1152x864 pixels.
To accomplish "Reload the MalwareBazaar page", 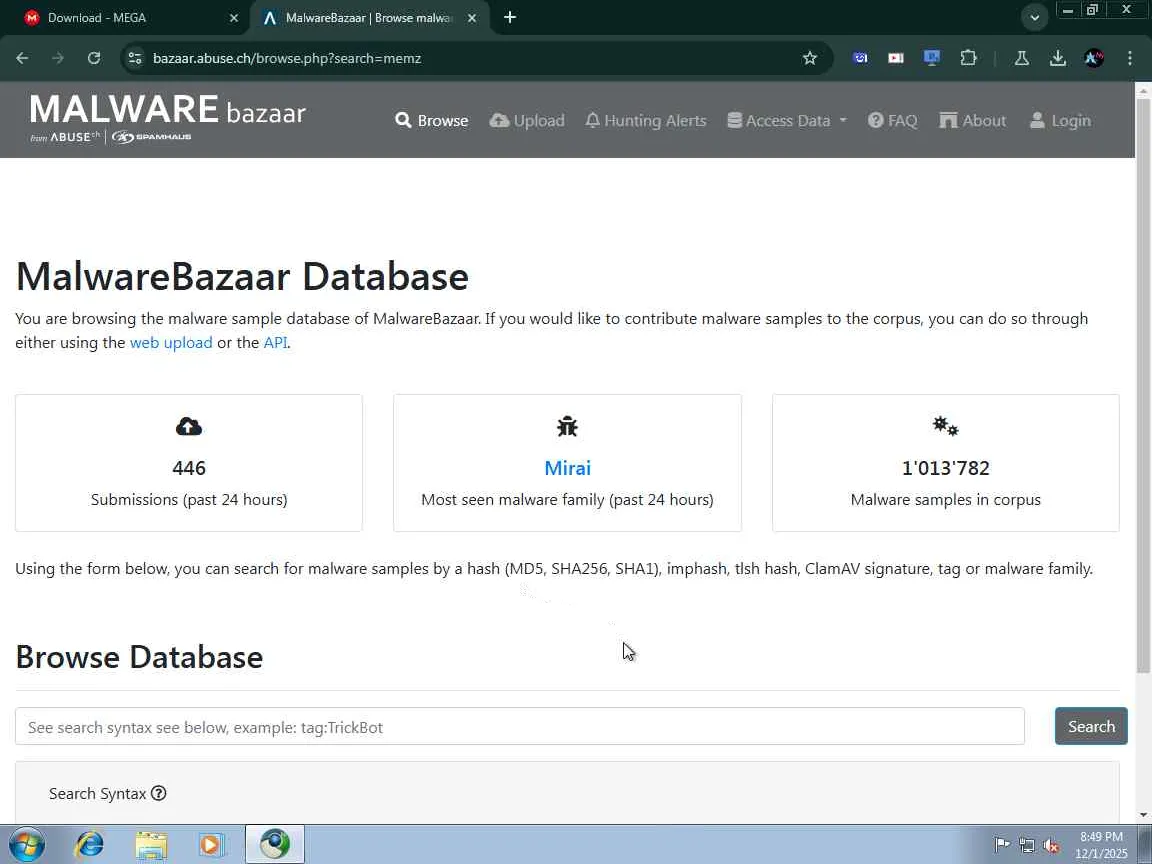I will 93,58.
